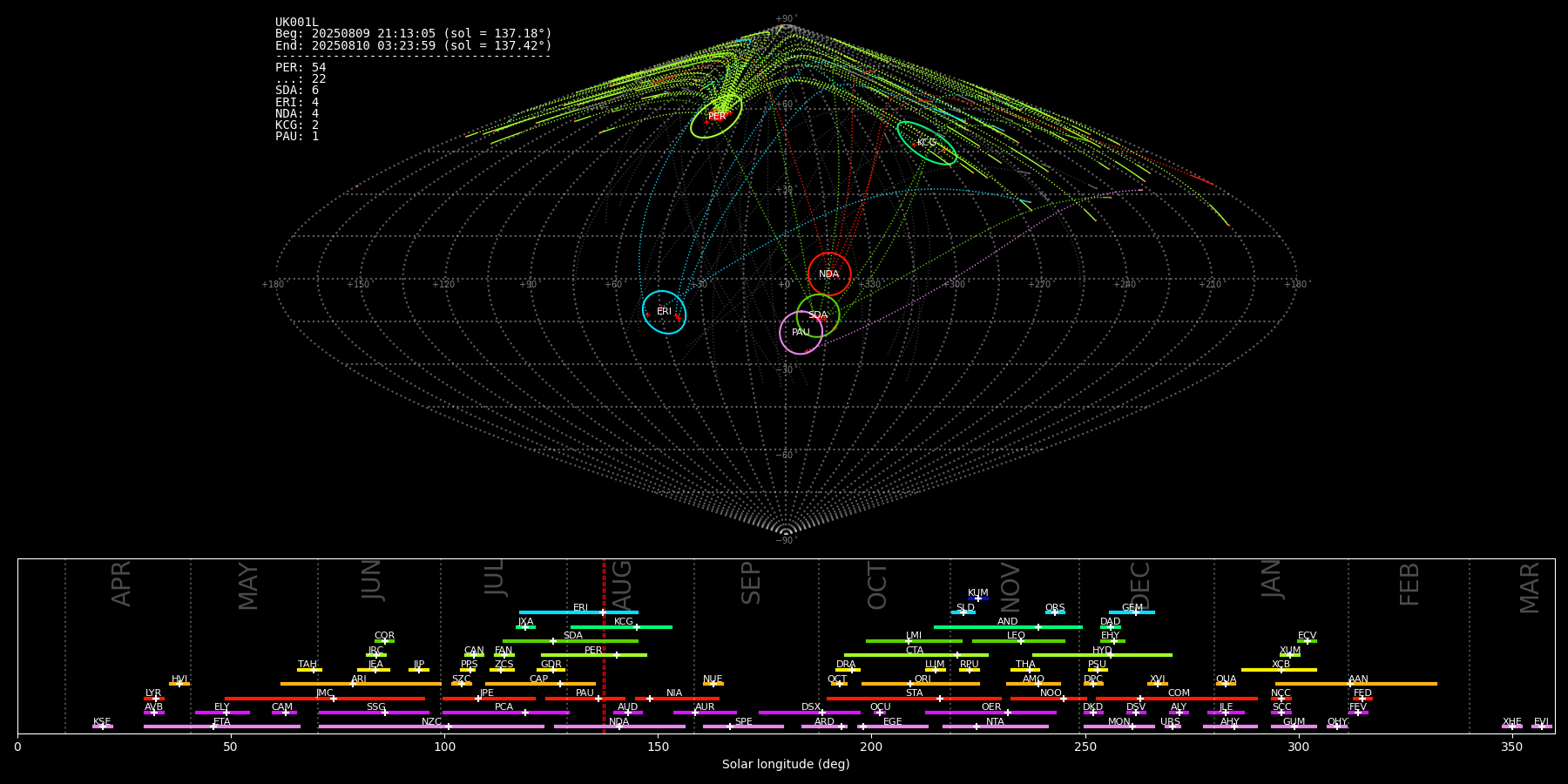This screenshot has height=784, width=1568.
Task: Click the red dashed current solar longitude line
Action: point(604,645)
